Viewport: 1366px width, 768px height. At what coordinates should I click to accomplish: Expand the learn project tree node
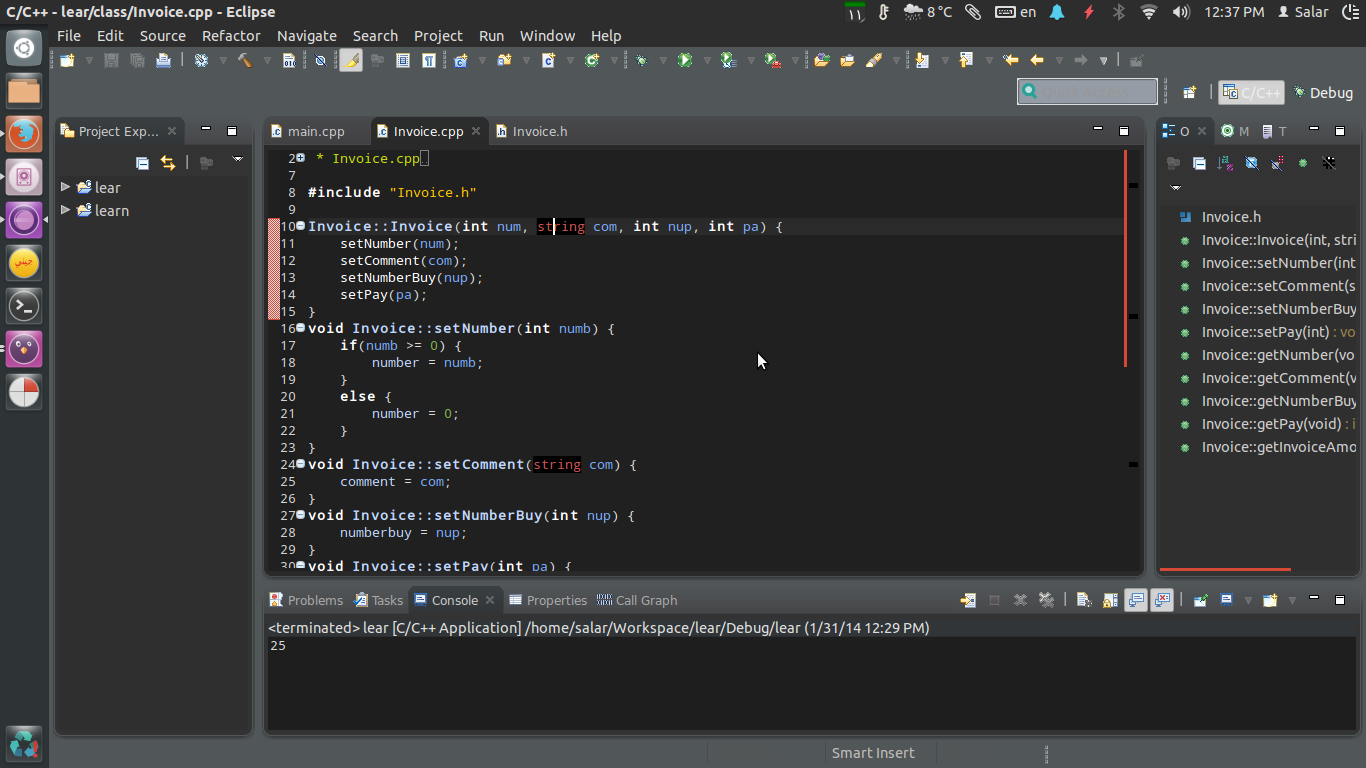pos(66,210)
